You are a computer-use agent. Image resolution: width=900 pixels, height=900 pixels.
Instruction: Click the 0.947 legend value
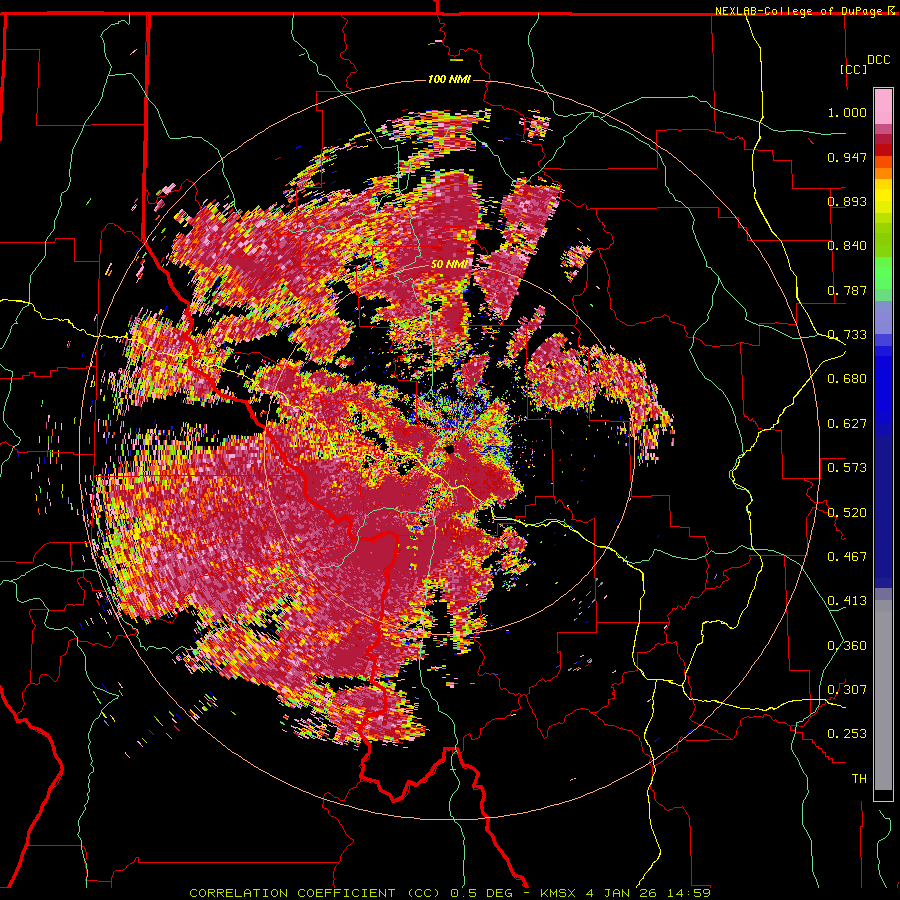[847, 157]
